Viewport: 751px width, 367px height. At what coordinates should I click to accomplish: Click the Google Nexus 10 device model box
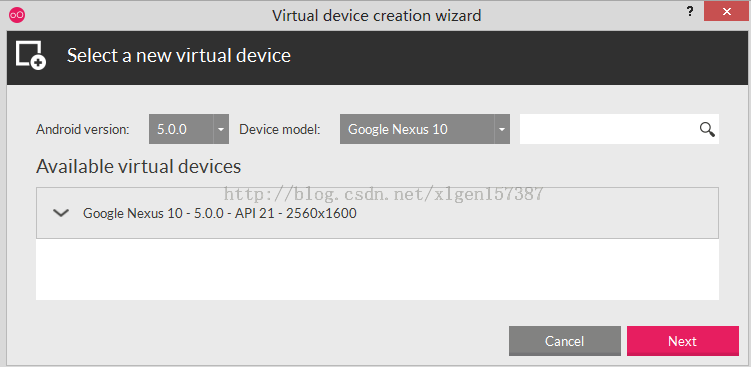[425, 129]
